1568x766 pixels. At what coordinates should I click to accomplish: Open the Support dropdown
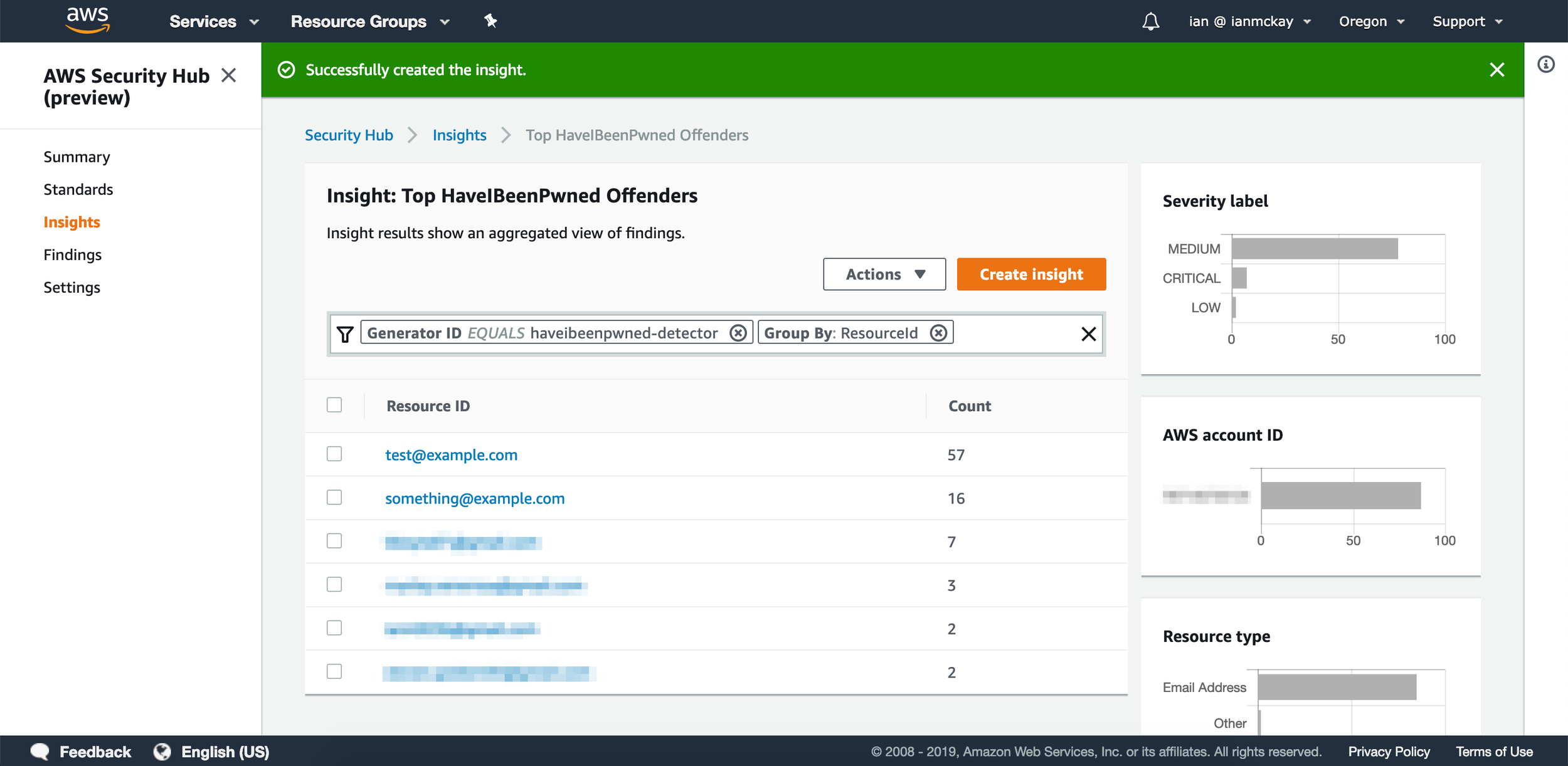(1467, 21)
